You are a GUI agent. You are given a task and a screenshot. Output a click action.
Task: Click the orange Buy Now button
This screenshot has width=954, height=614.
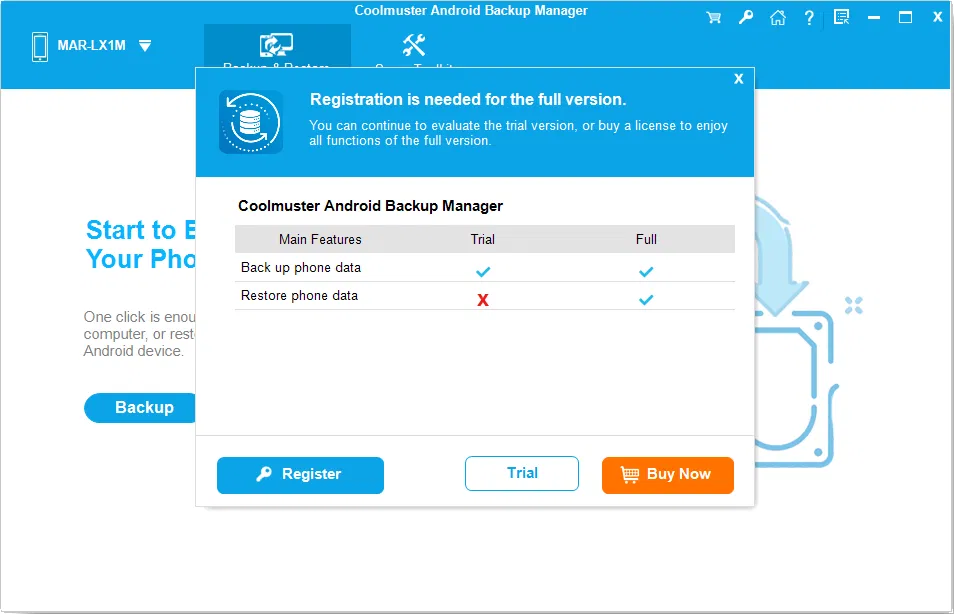(667, 475)
